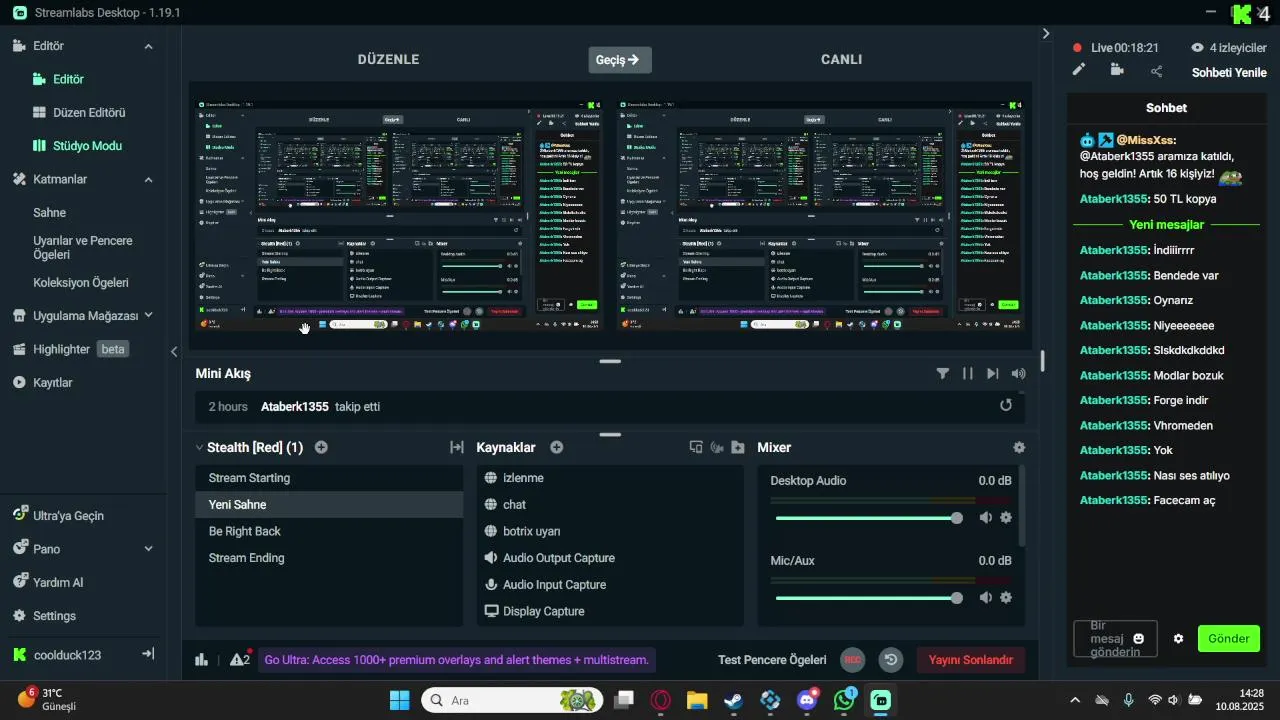Image resolution: width=1280 pixels, height=720 pixels.
Task: Select the Display Capture source
Action: (610, 611)
